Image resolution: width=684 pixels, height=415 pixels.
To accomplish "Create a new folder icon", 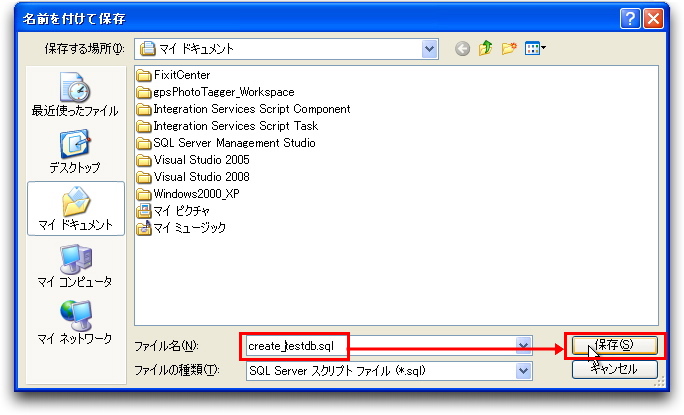I will pyautogui.click(x=509, y=48).
